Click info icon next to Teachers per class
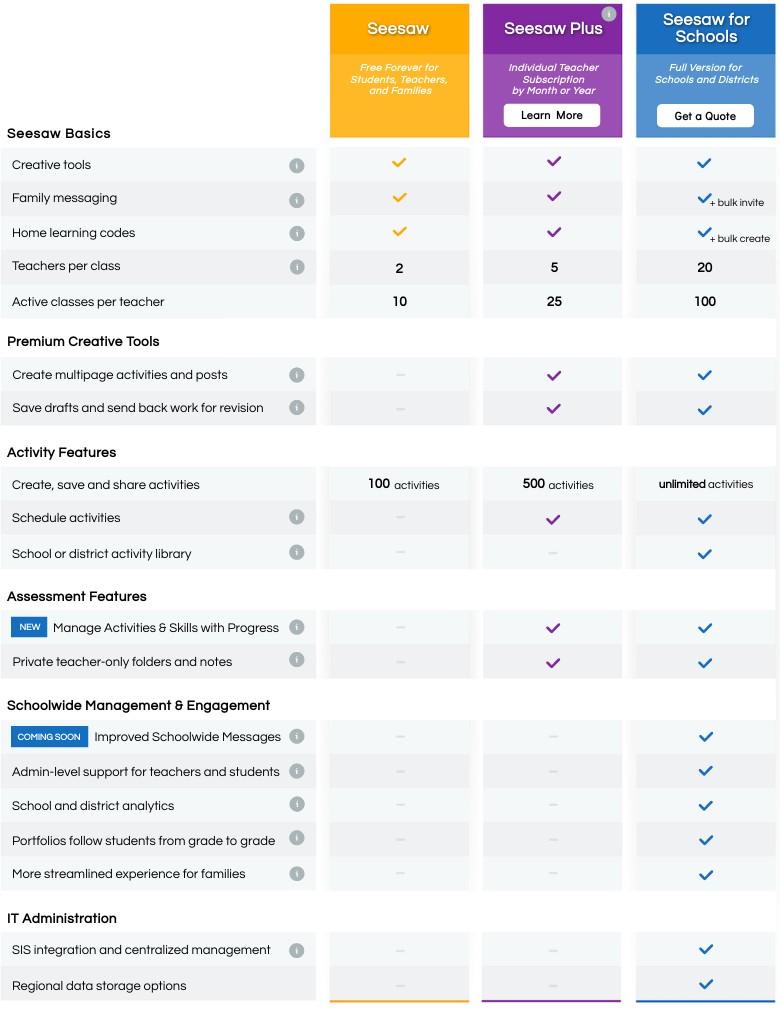 point(296,267)
